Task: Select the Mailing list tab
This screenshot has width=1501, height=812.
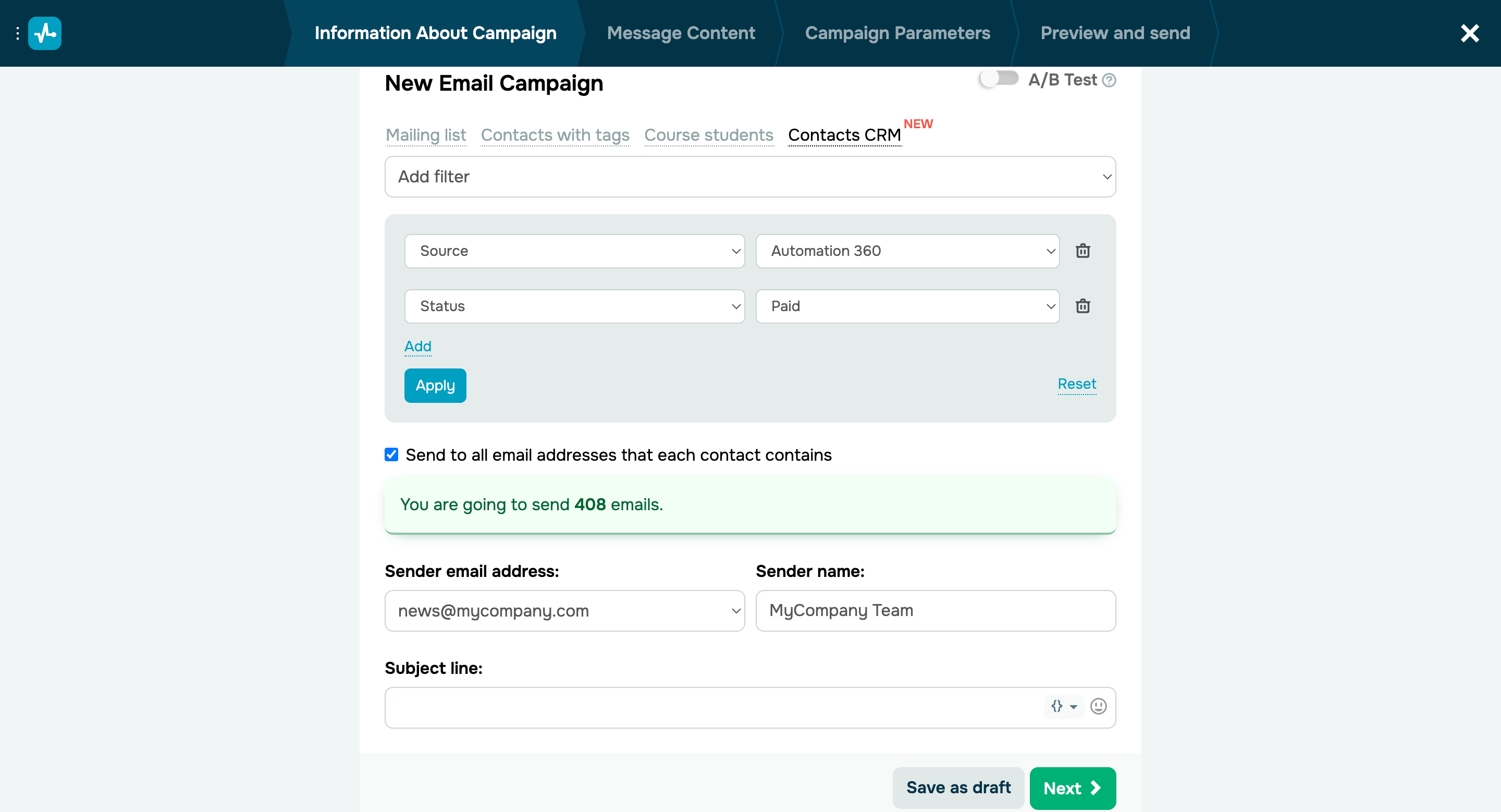Action: 425,134
